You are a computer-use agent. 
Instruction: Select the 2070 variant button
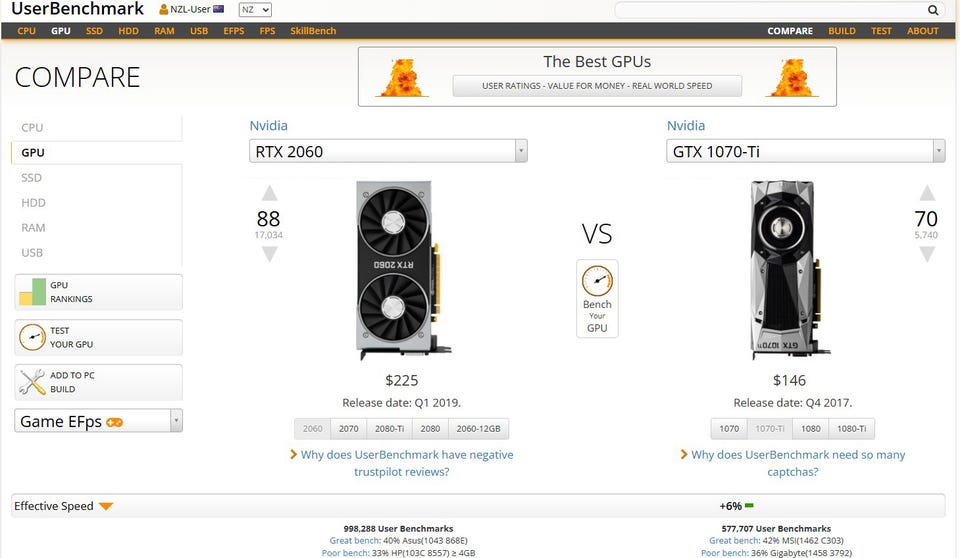[348, 429]
